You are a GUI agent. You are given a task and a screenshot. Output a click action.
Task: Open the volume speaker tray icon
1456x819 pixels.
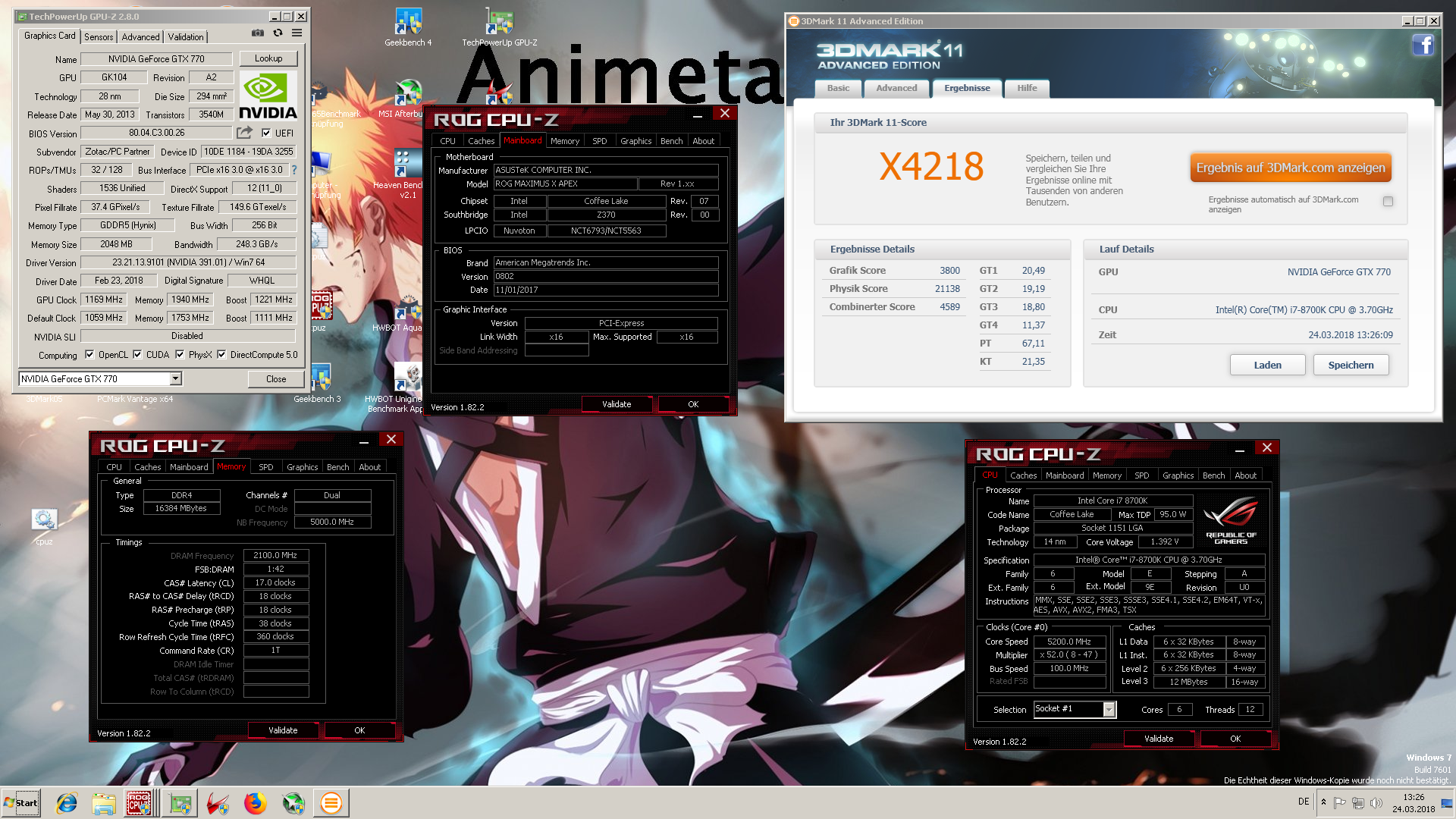coord(1376,802)
